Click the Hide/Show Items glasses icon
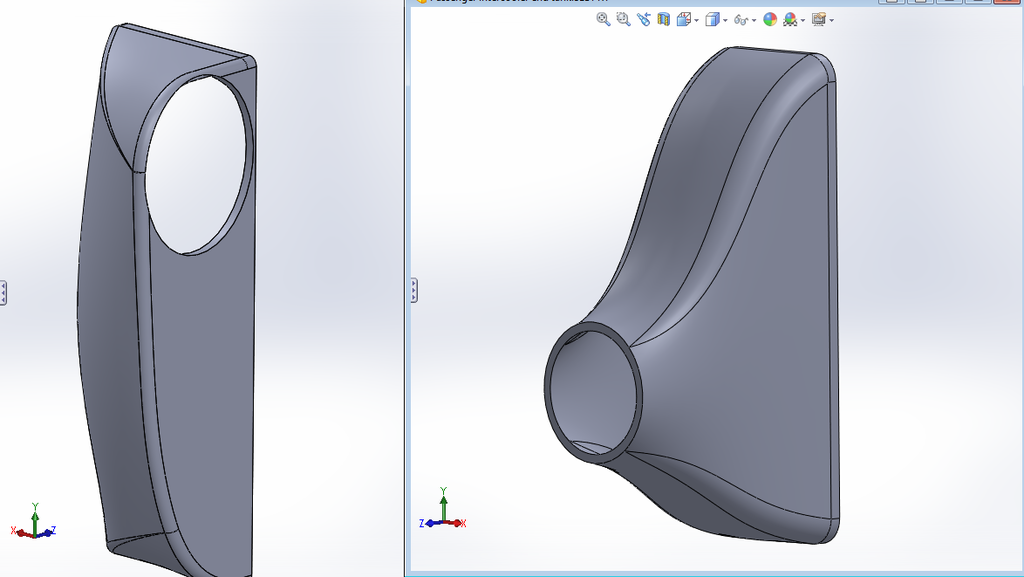The width and height of the screenshot is (1024, 577). (x=741, y=20)
